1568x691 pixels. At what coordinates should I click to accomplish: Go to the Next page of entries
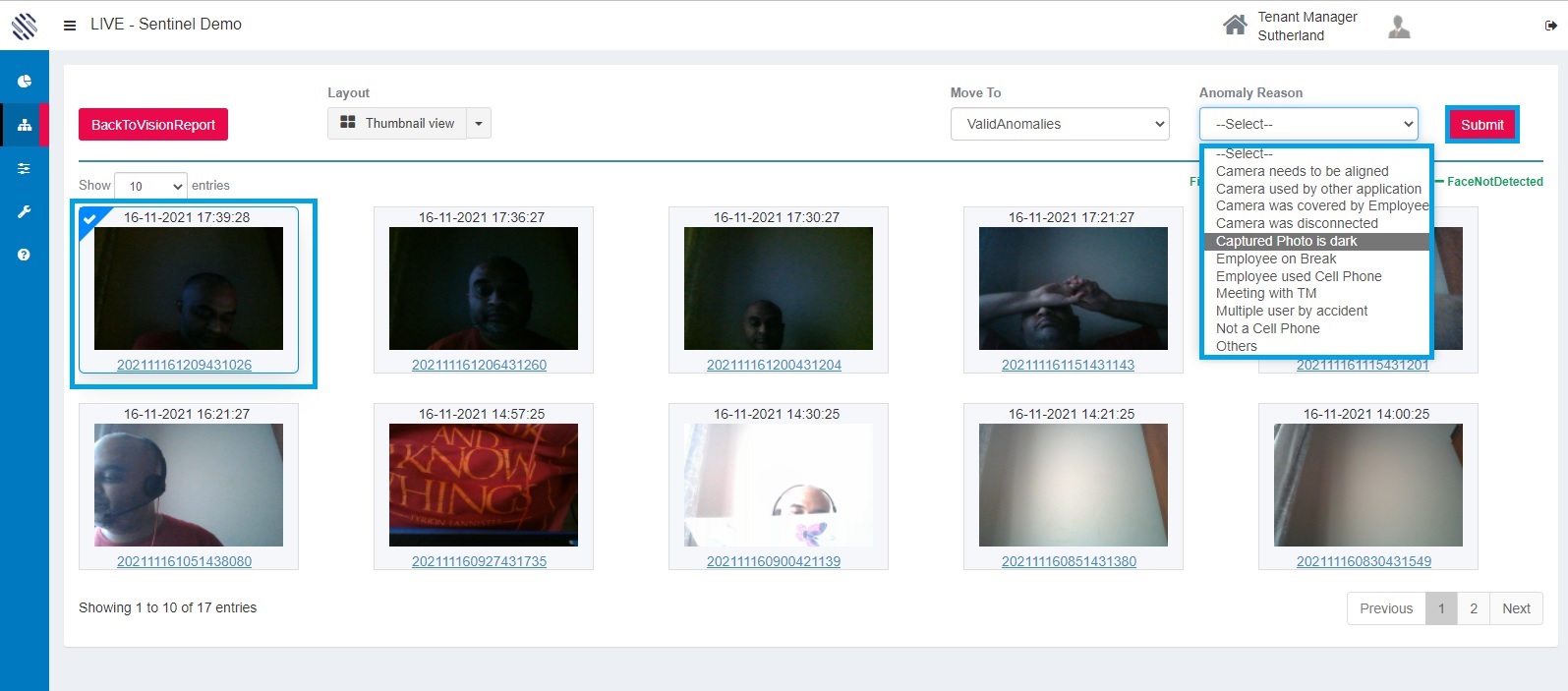(1515, 608)
